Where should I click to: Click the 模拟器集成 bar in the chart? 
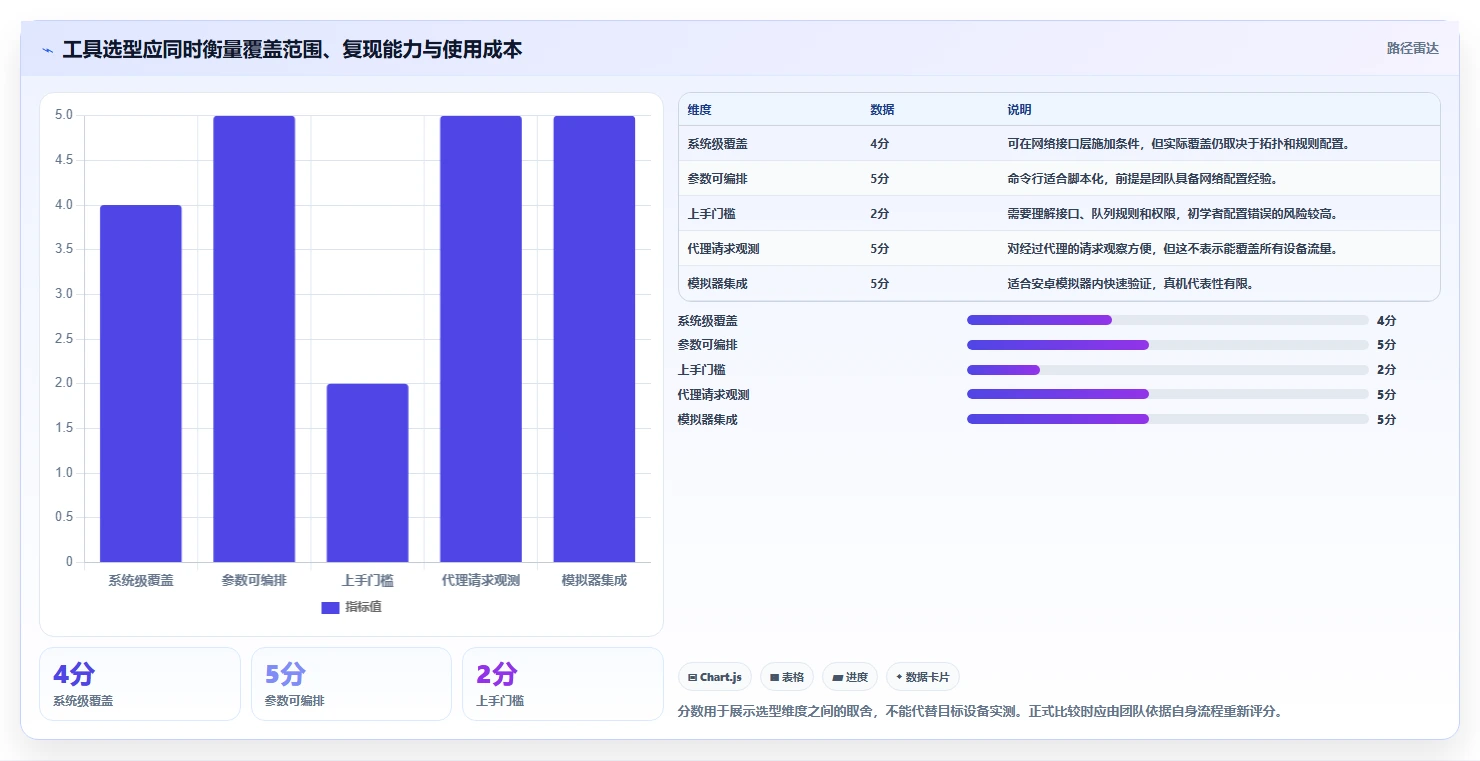(x=594, y=339)
